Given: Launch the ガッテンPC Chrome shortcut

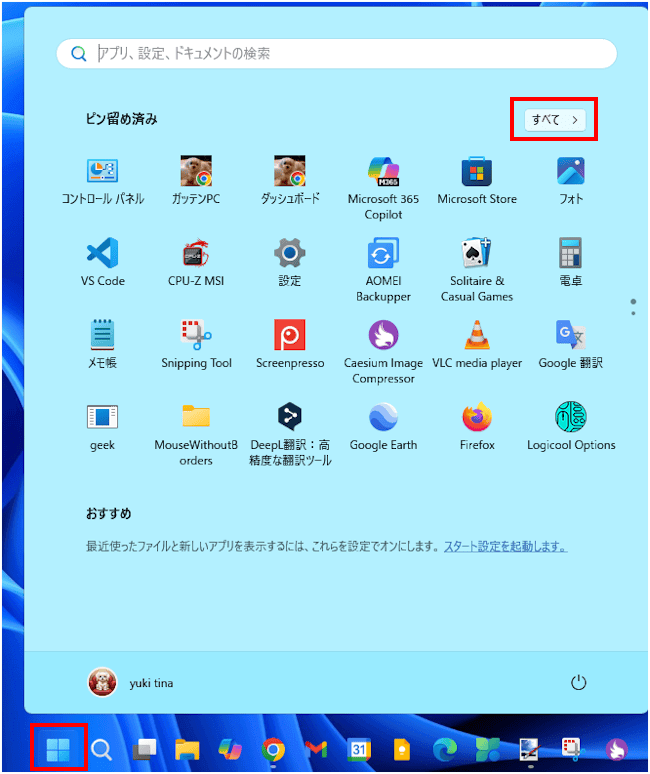Looking at the screenshot, I should pos(196,181).
